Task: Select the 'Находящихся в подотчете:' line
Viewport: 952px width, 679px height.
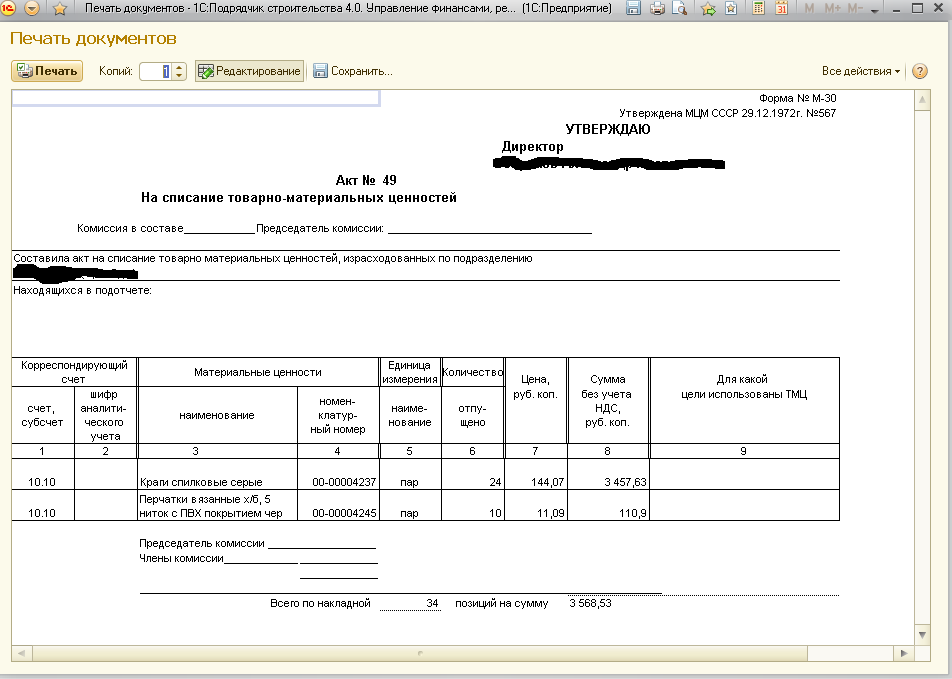Action: click(x=83, y=290)
